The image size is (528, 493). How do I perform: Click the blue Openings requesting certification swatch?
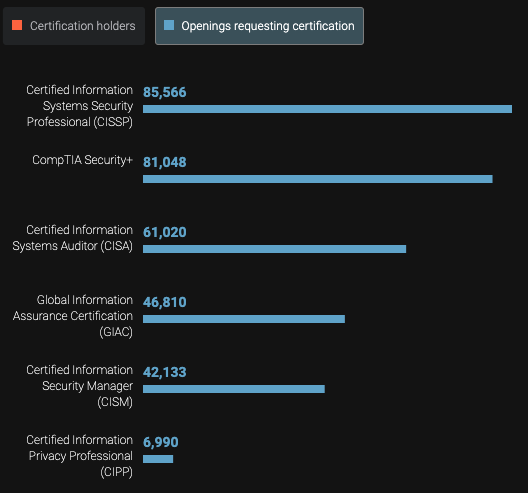[169, 25]
